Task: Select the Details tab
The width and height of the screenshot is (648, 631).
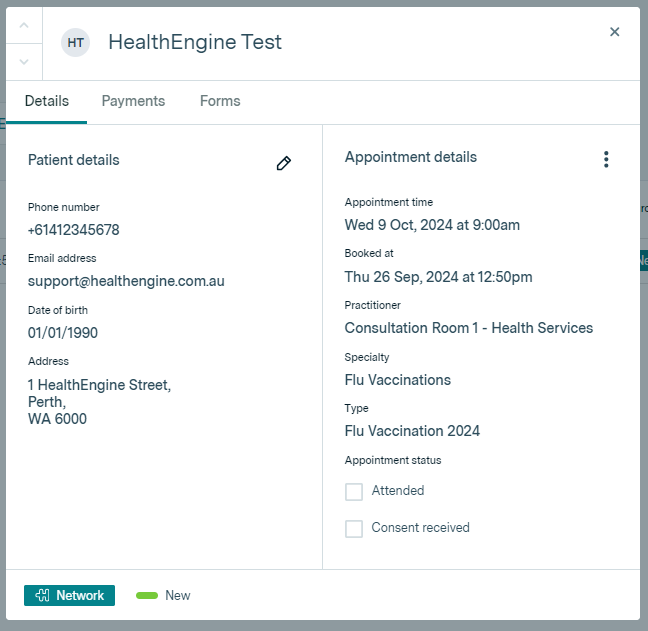Action: (47, 101)
